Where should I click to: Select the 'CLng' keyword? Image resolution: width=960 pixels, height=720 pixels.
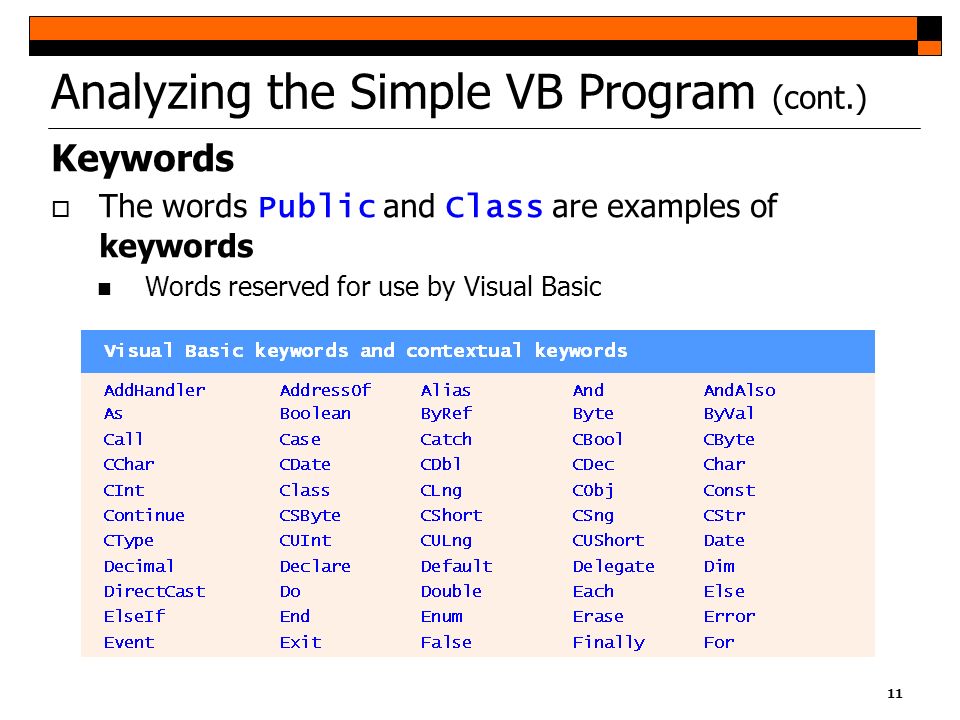coord(441,491)
